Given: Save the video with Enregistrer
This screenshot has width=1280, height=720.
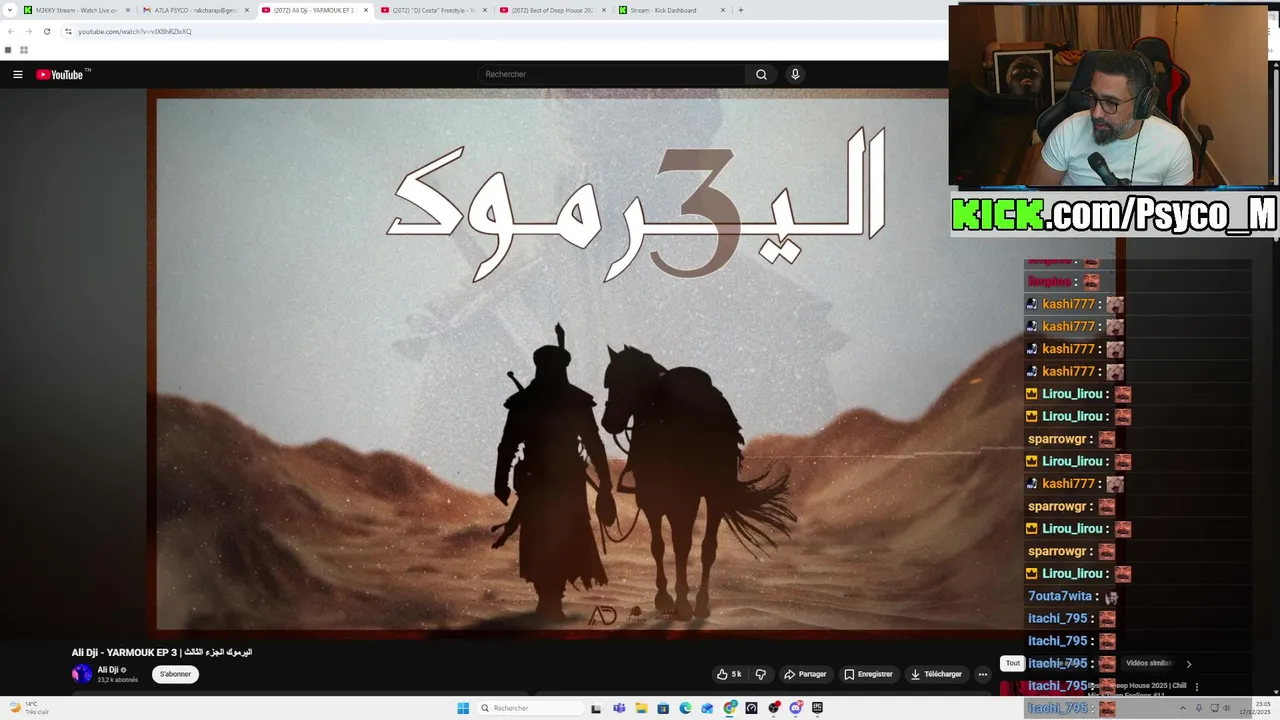Looking at the screenshot, I should point(868,674).
